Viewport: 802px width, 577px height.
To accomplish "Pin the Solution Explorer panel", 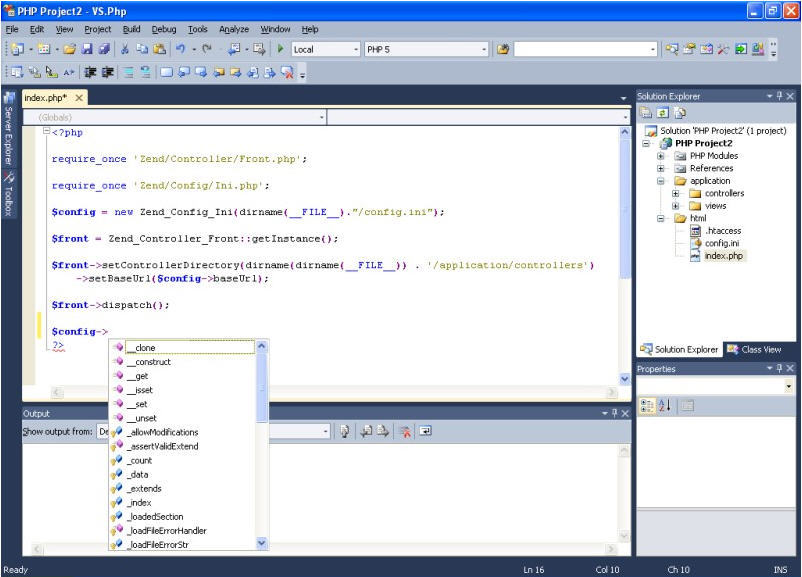I will tap(780, 96).
